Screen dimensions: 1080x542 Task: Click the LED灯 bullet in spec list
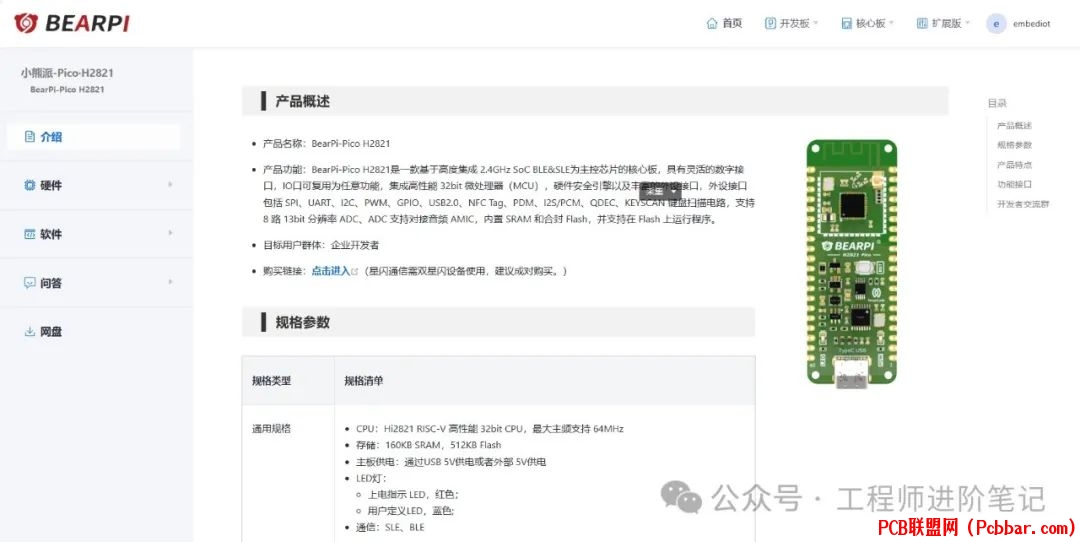click(371, 479)
